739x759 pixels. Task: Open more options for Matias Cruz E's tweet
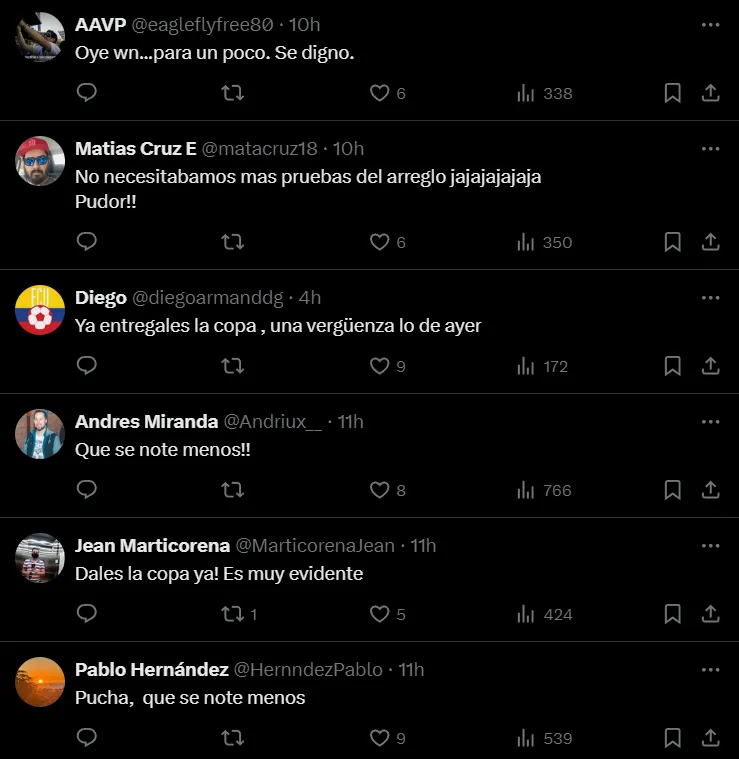(x=710, y=149)
